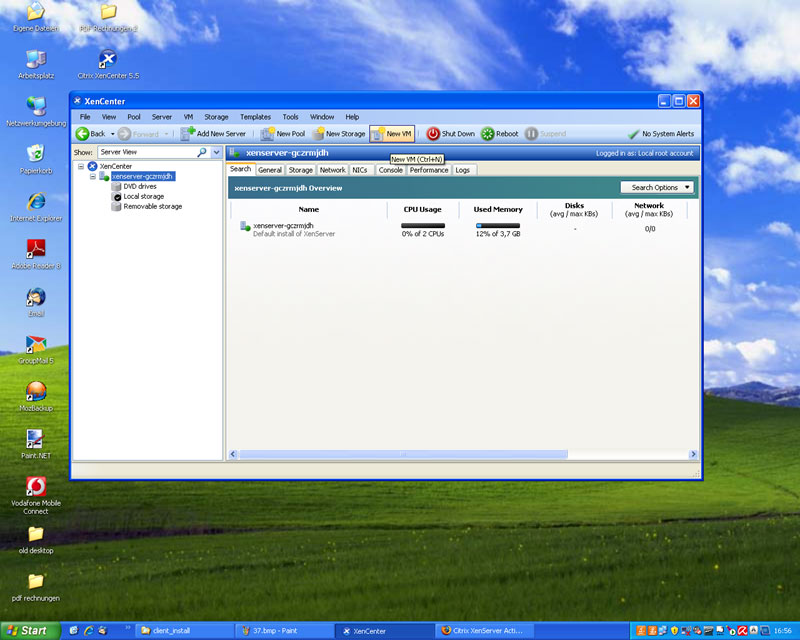Click Internet Explorer desktop icon

coord(36,207)
